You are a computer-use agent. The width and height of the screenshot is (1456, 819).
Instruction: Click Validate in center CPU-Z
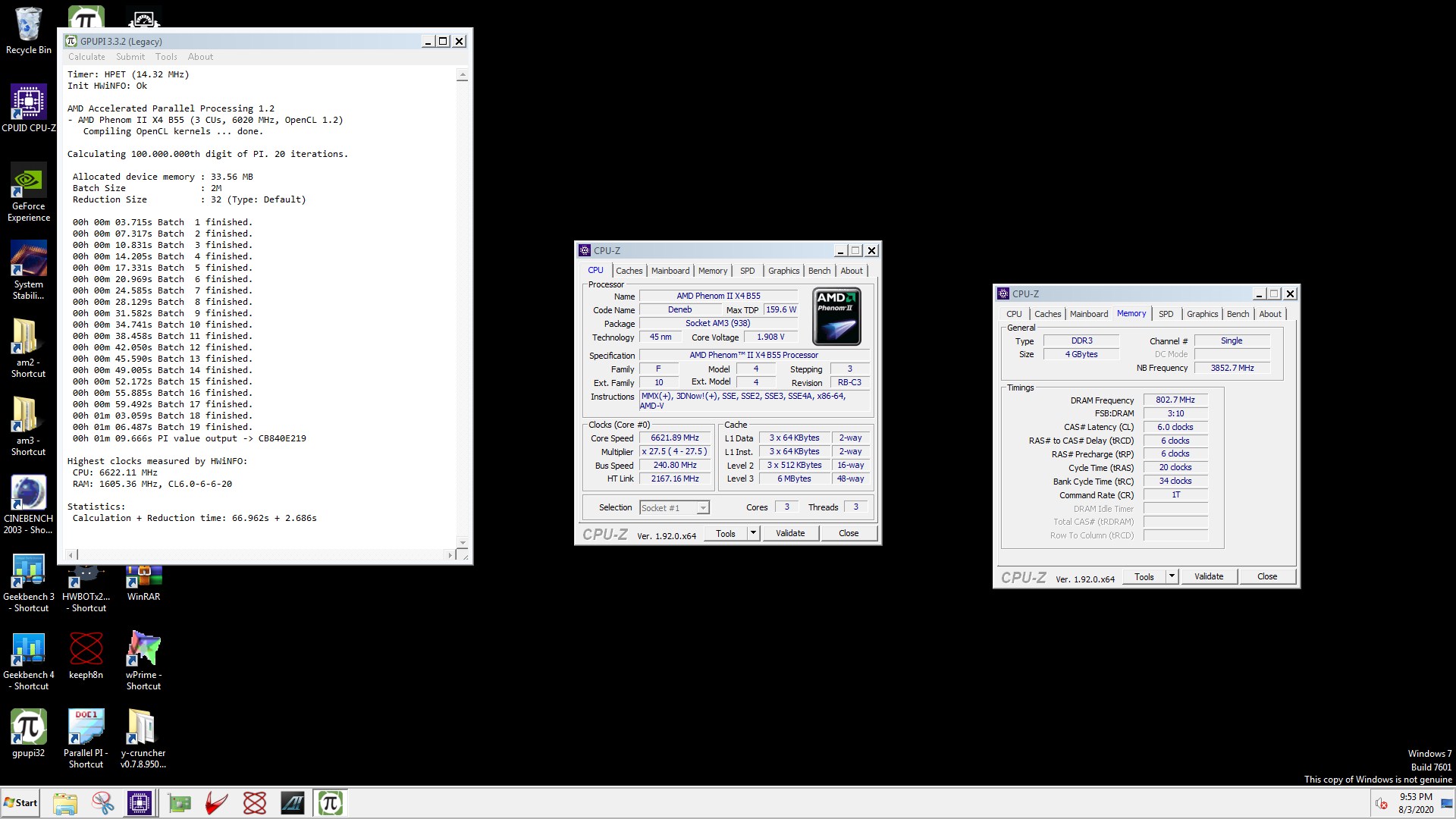coord(790,533)
